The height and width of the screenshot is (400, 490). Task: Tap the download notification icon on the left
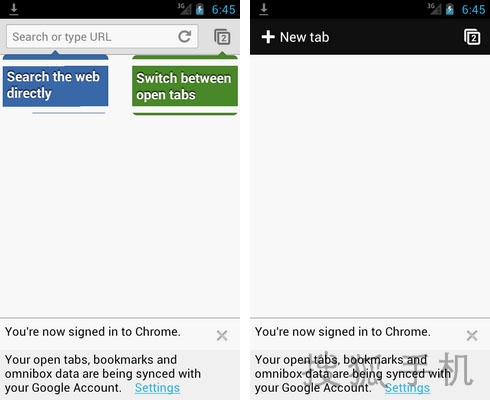[14, 9]
